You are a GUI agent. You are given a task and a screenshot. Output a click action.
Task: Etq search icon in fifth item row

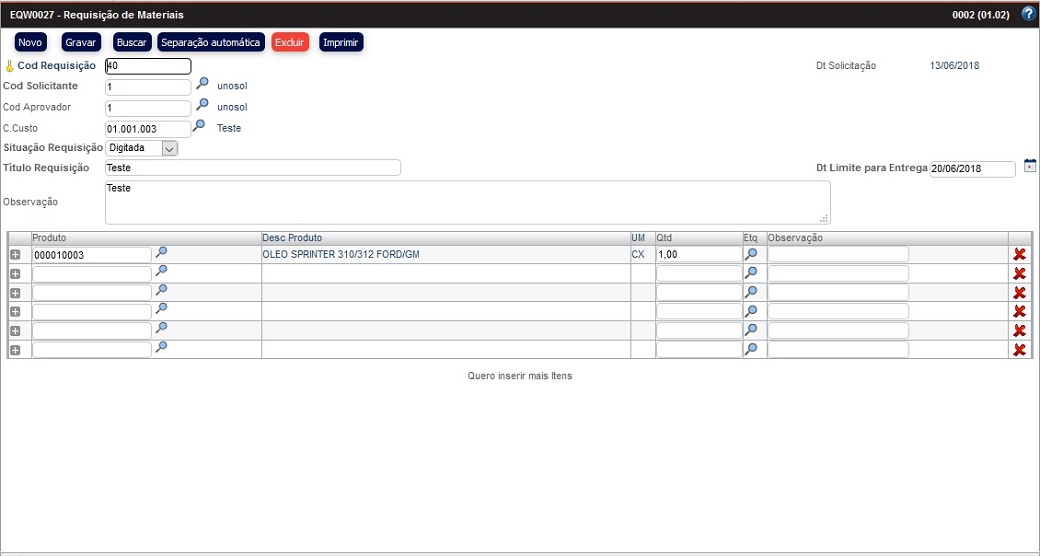[x=751, y=330]
